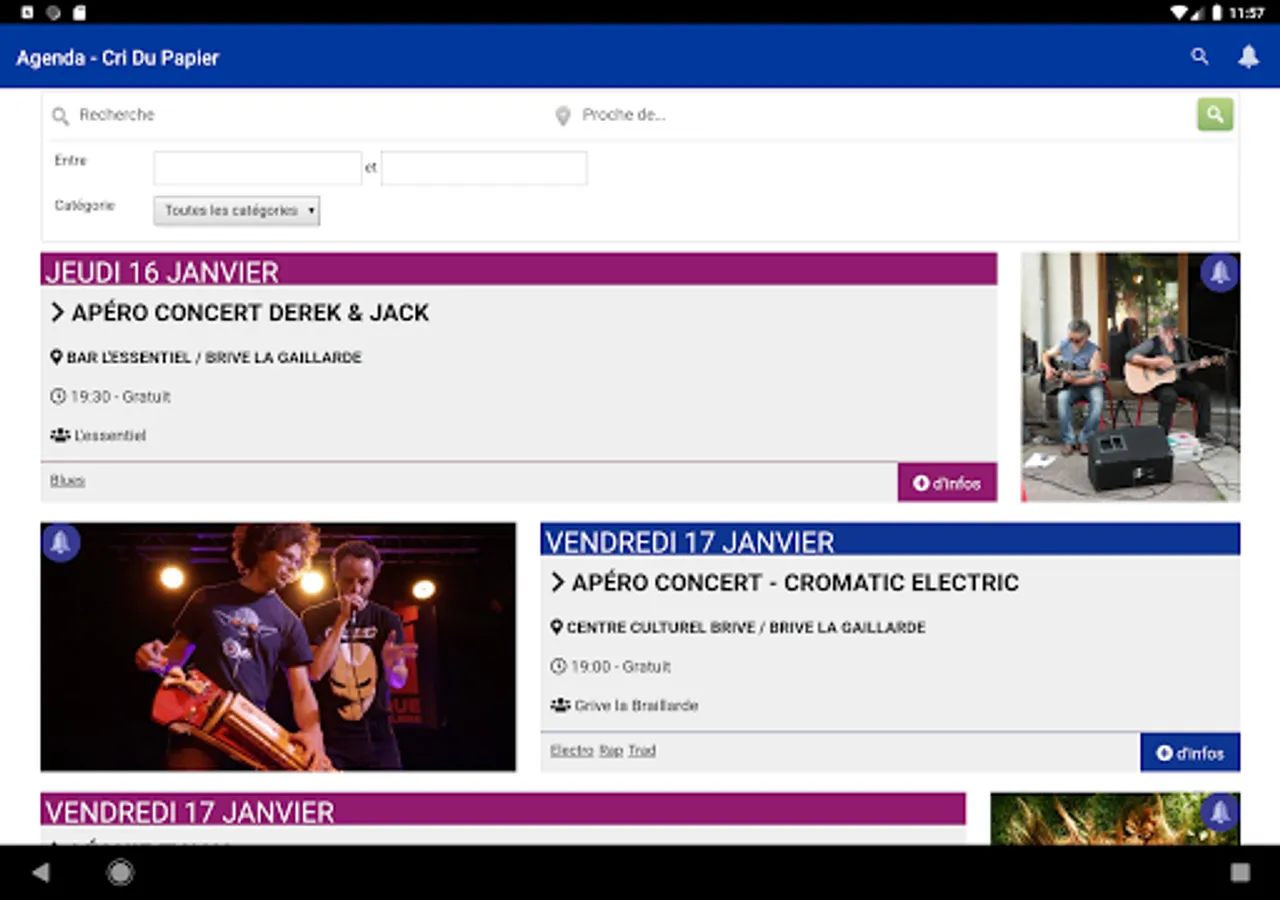The image size is (1280, 900).
Task: Show more infos for Cromatic Electric concert
Action: (1190, 752)
